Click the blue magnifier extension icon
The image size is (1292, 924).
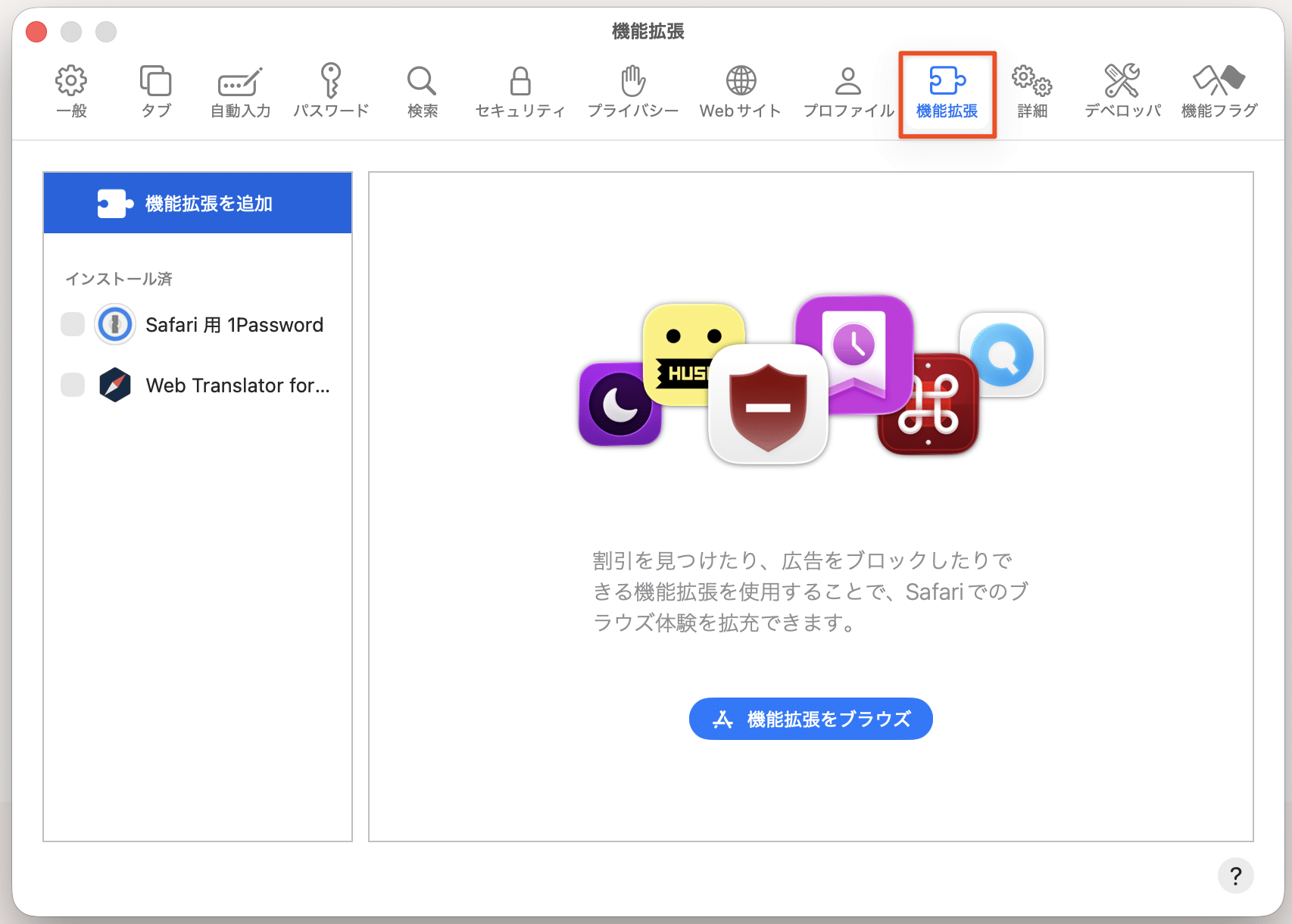[1002, 354]
